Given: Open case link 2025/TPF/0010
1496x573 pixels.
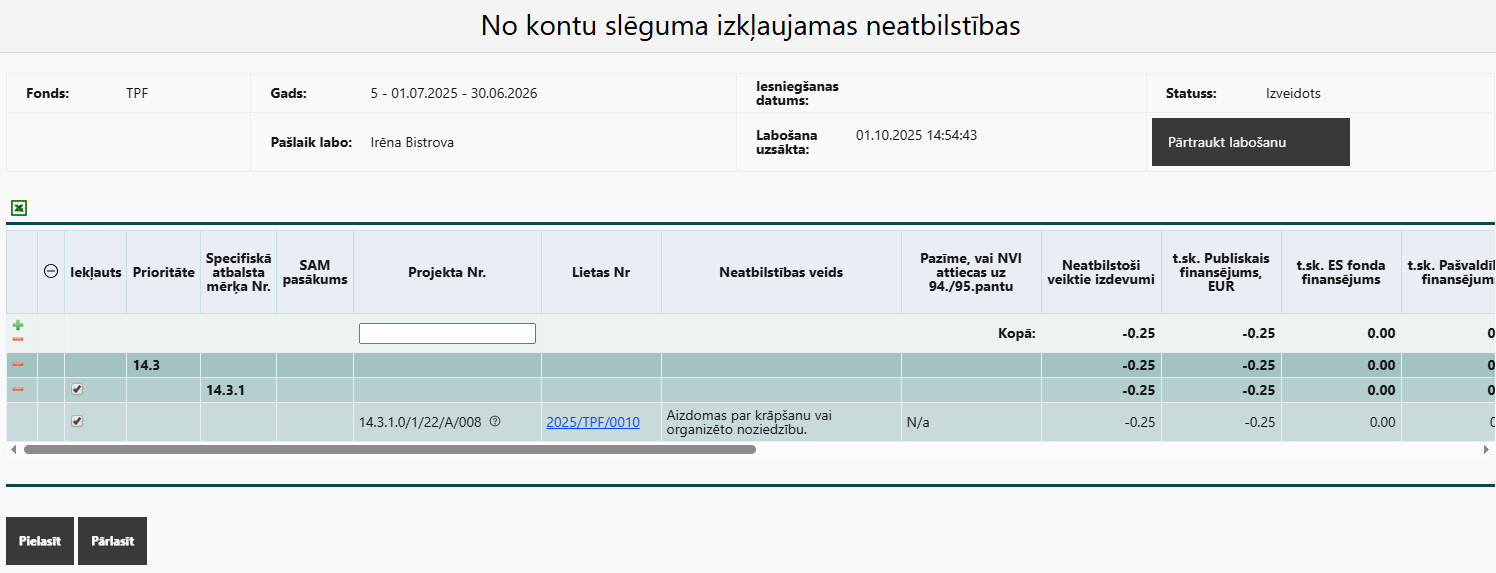Looking at the screenshot, I should (593, 422).
